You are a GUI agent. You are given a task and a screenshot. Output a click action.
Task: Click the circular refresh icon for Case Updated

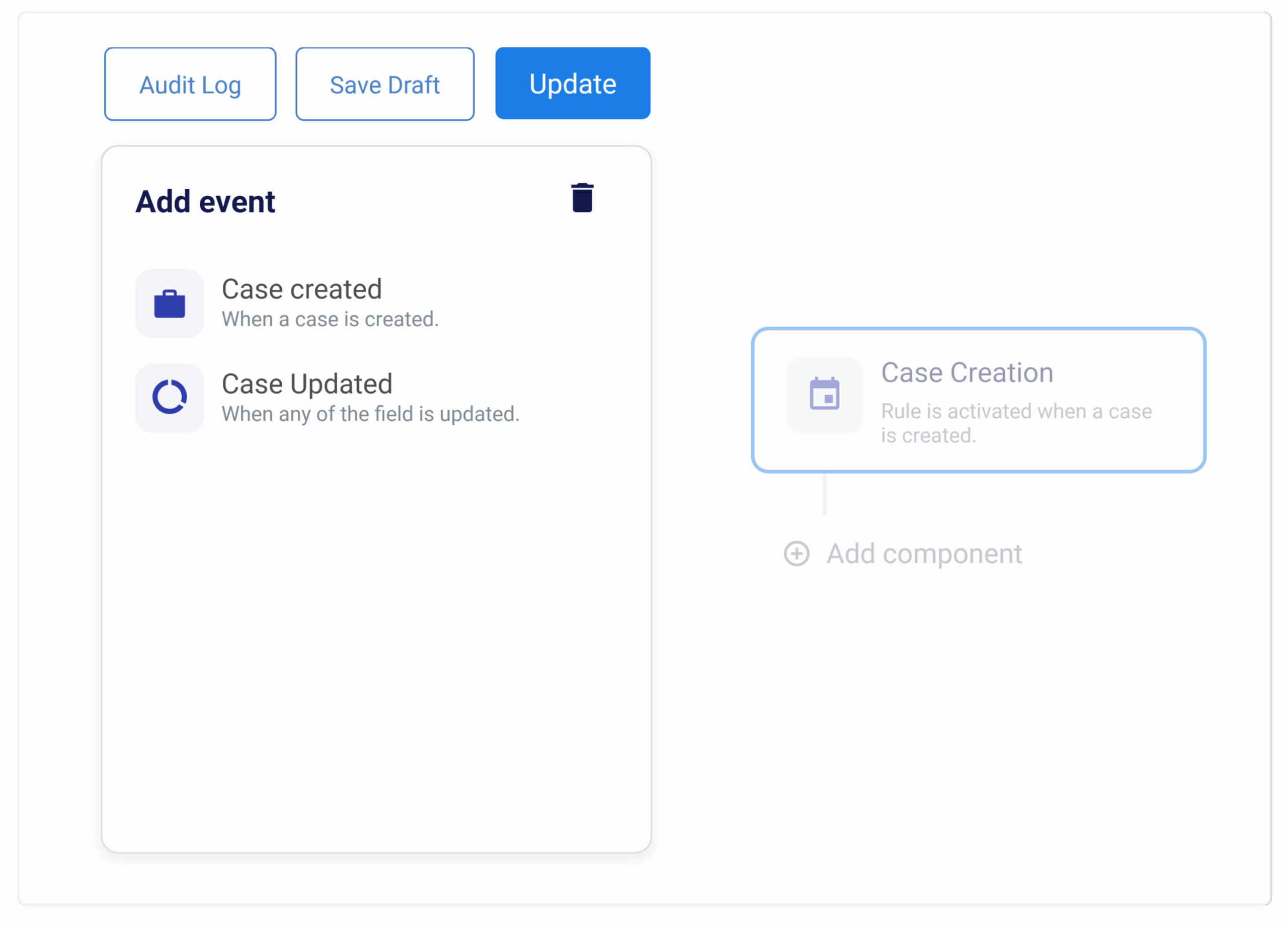(x=169, y=398)
